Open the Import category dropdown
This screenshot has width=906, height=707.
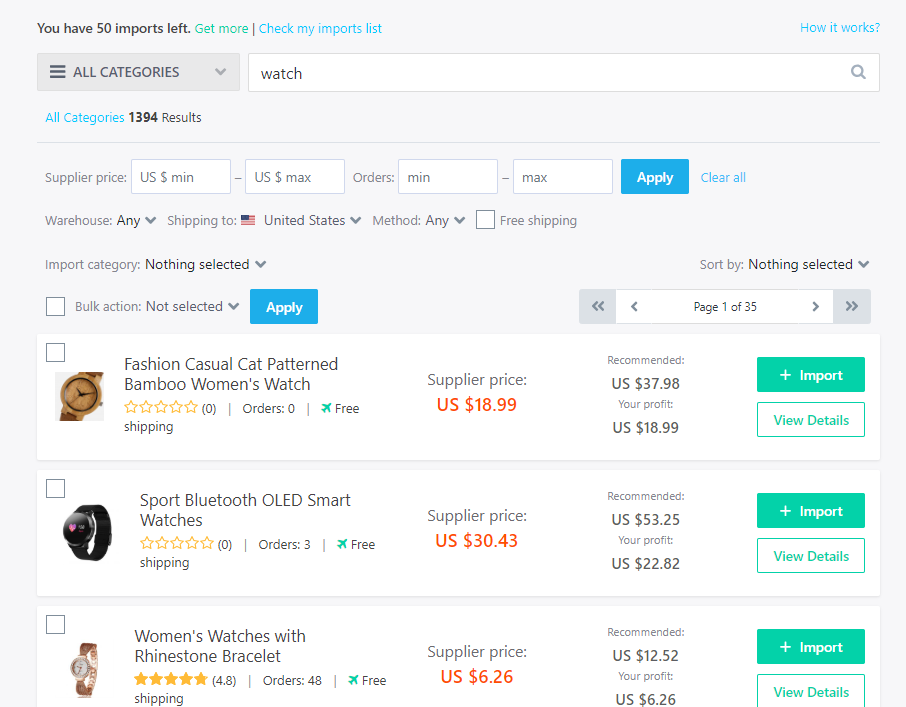tap(206, 265)
